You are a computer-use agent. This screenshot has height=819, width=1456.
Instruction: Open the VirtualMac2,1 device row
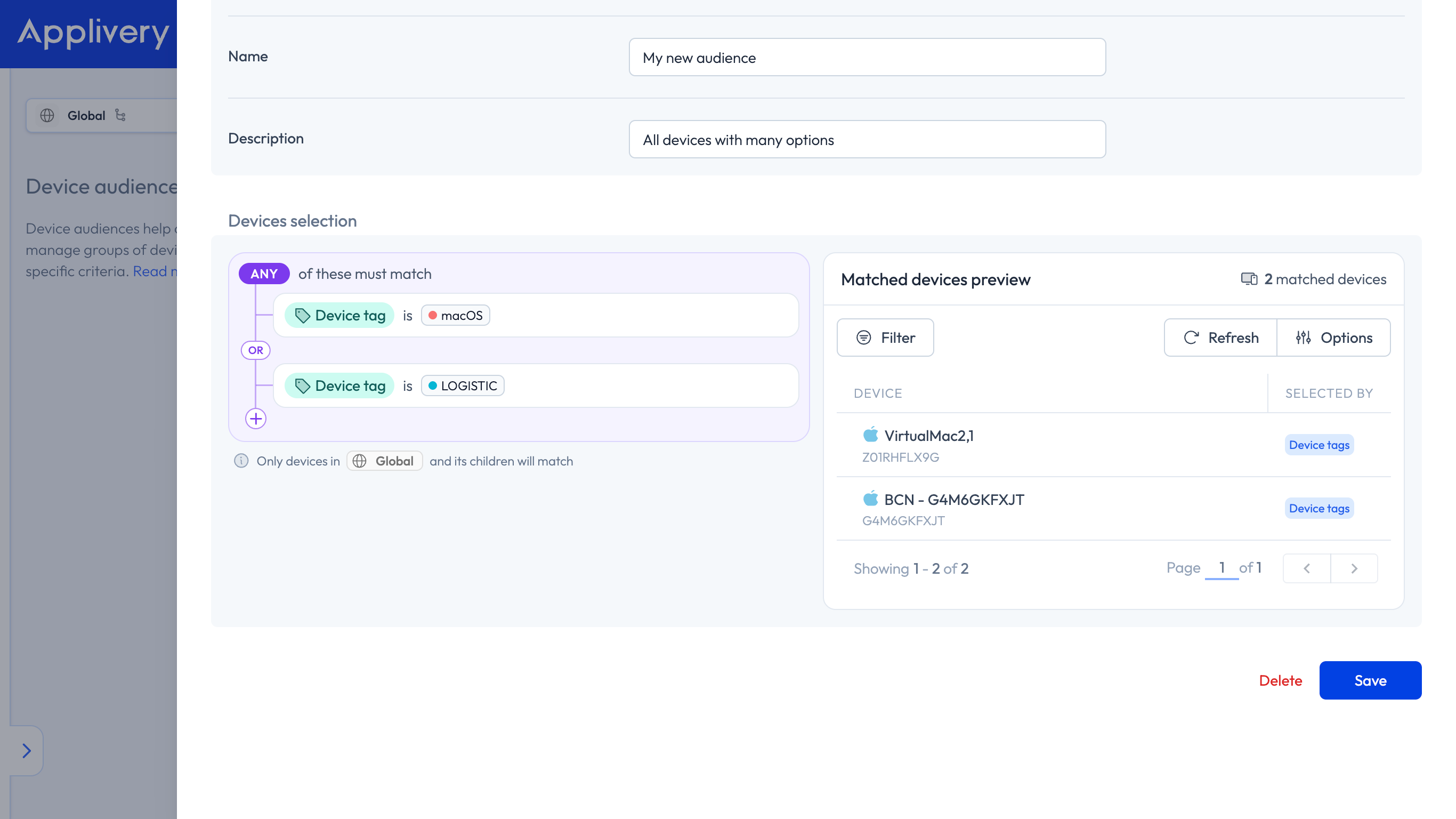pos(1113,445)
